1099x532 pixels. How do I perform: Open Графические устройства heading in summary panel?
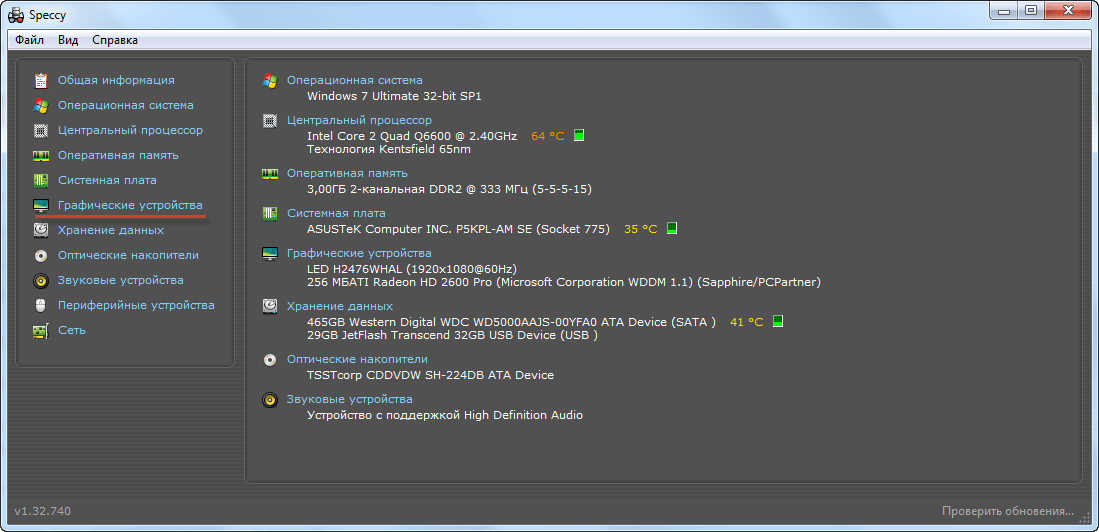[359, 253]
